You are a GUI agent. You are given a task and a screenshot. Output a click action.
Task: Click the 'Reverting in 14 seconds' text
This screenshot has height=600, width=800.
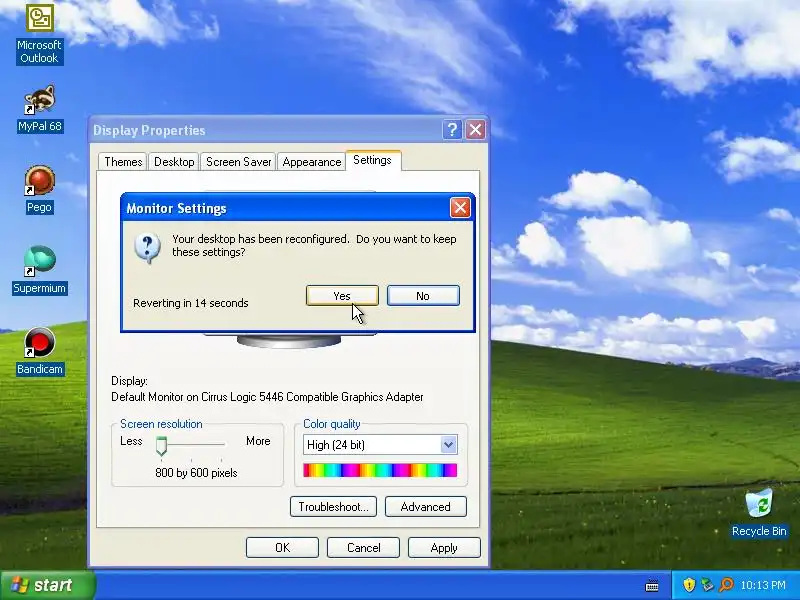191,303
